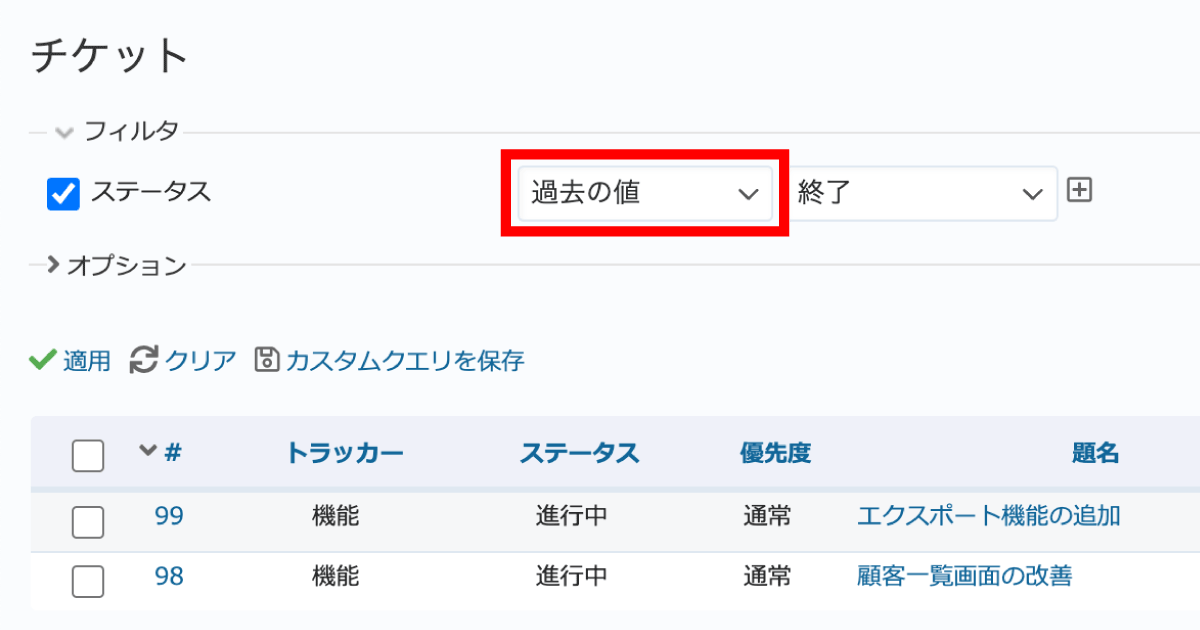Sort by the 優先度 column header
This screenshot has height=630, width=1200.
[x=775, y=453]
